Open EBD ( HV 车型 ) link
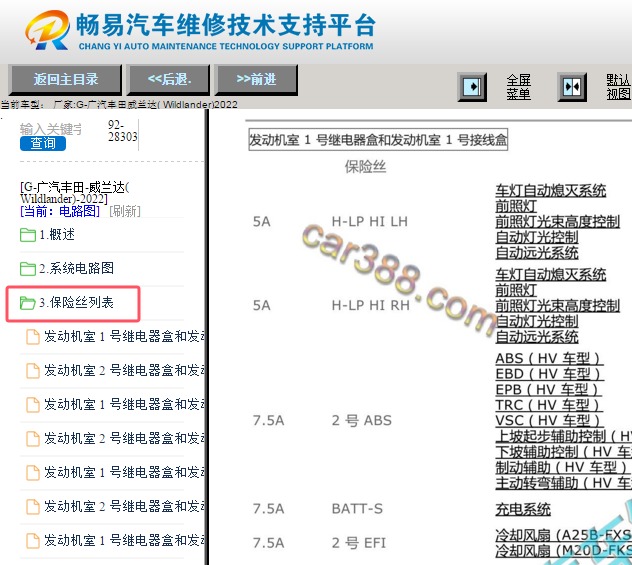632x565 pixels. click(549, 374)
